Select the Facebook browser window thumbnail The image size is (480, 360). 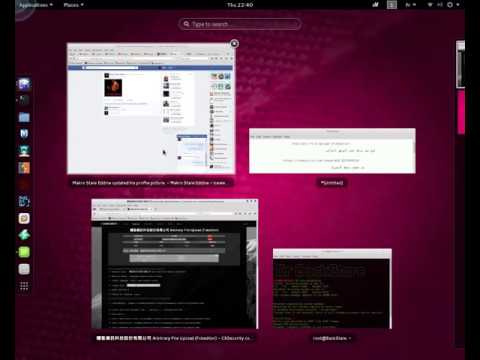(x=151, y=108)
